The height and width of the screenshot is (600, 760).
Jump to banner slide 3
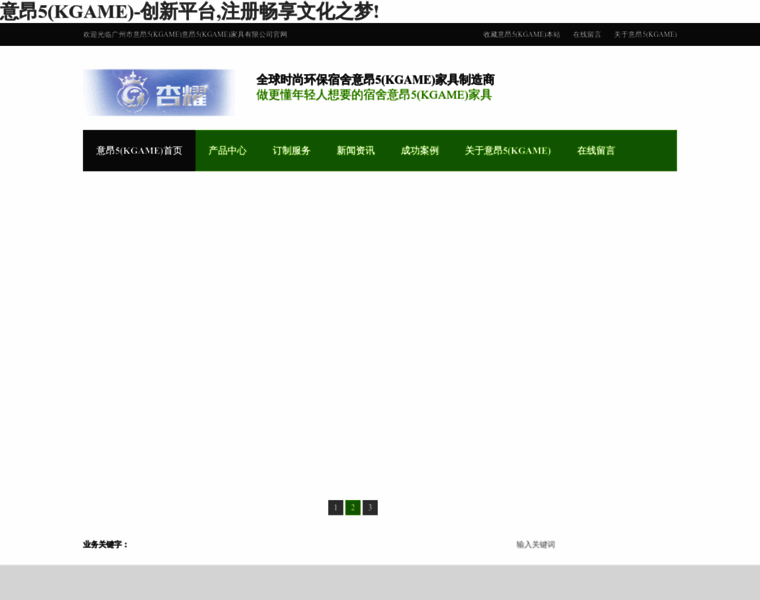point(370,507)
